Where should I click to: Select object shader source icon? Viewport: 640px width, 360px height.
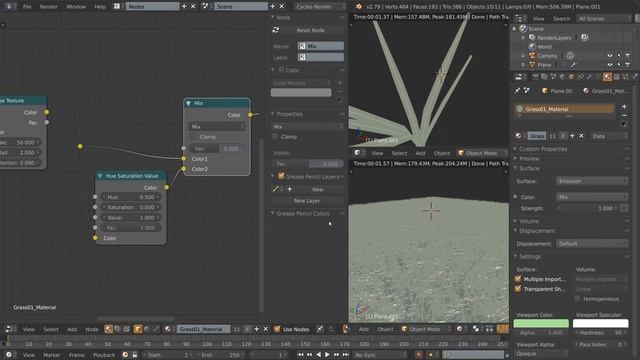coord(138,329)
